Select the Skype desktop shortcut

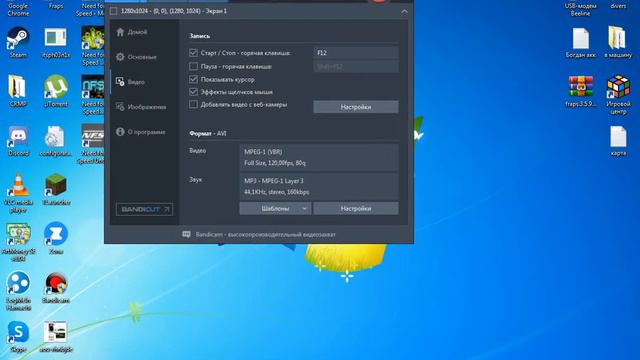click(18, 337)
